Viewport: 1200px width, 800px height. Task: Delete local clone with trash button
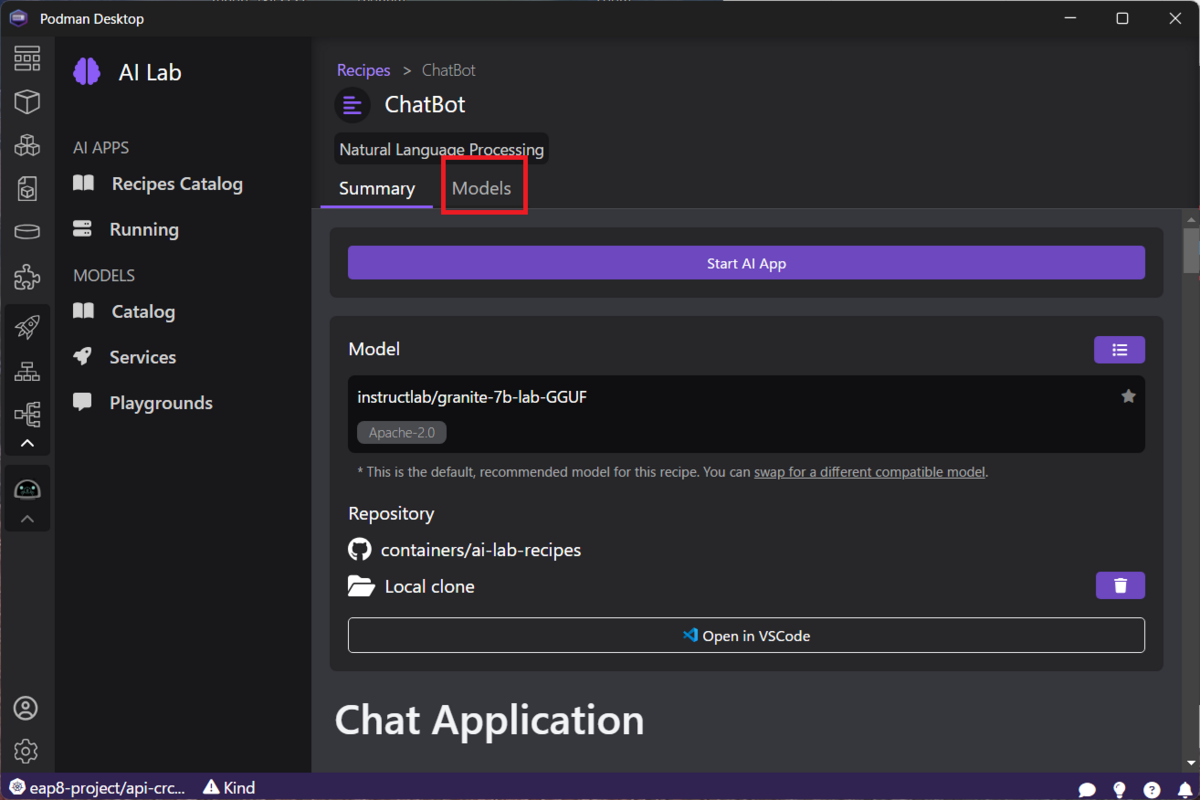click(1120, 585)
